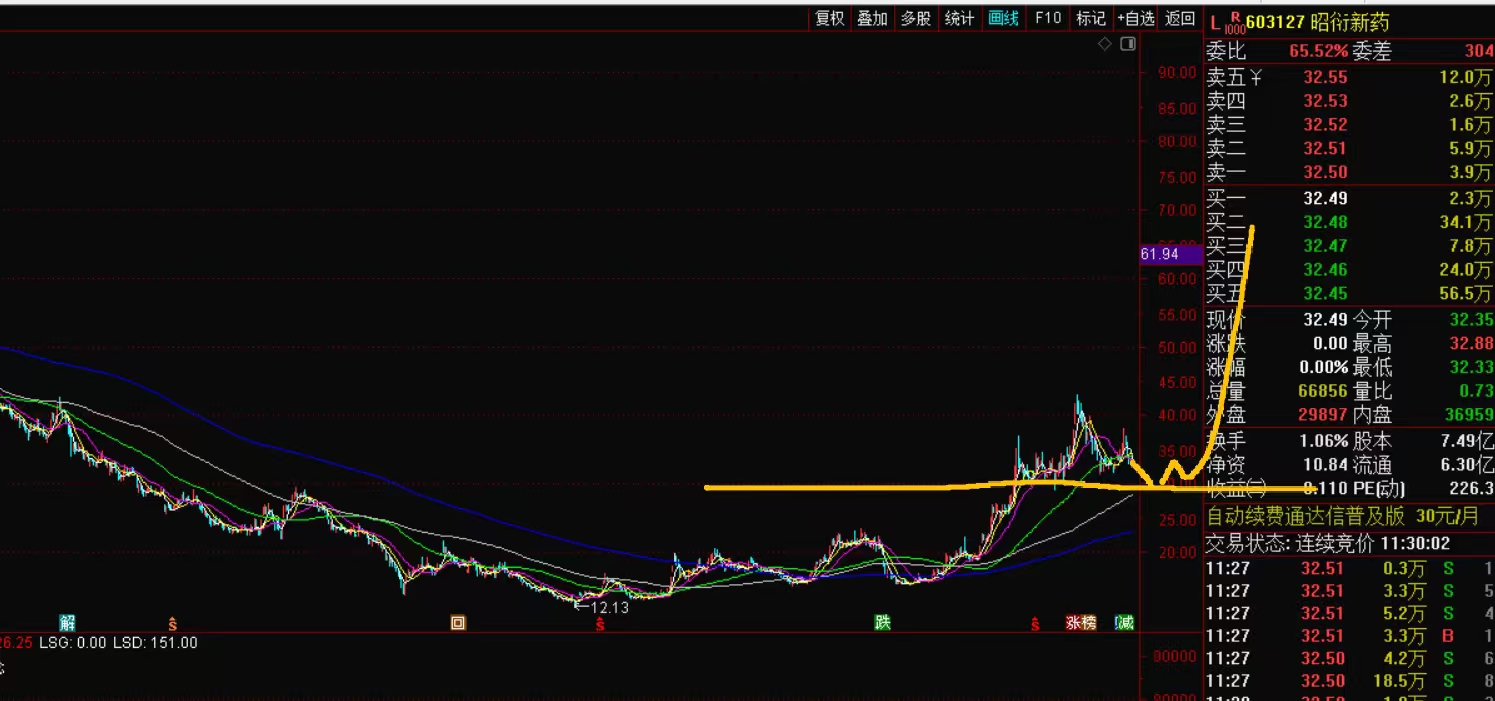Click the tick row with volume 5.2万
Image resolution: width=1495 pixels, height=701 pixels.
[1350, 614]
